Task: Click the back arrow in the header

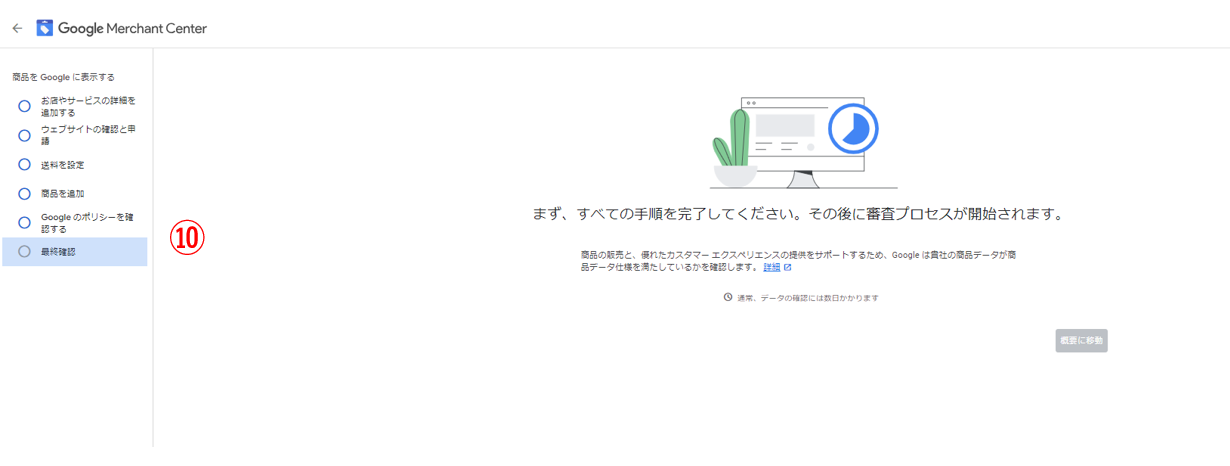Action: (17, 29)
